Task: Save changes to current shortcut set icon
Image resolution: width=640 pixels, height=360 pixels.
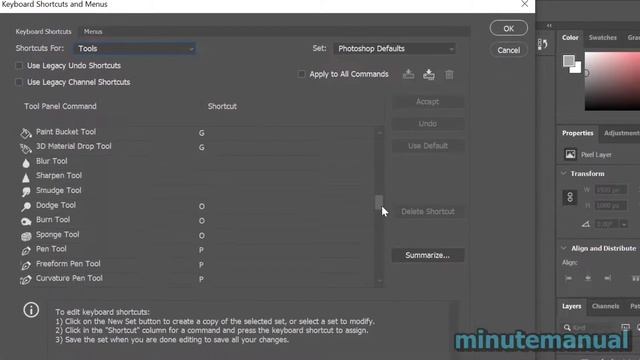Action: (408, 74)
